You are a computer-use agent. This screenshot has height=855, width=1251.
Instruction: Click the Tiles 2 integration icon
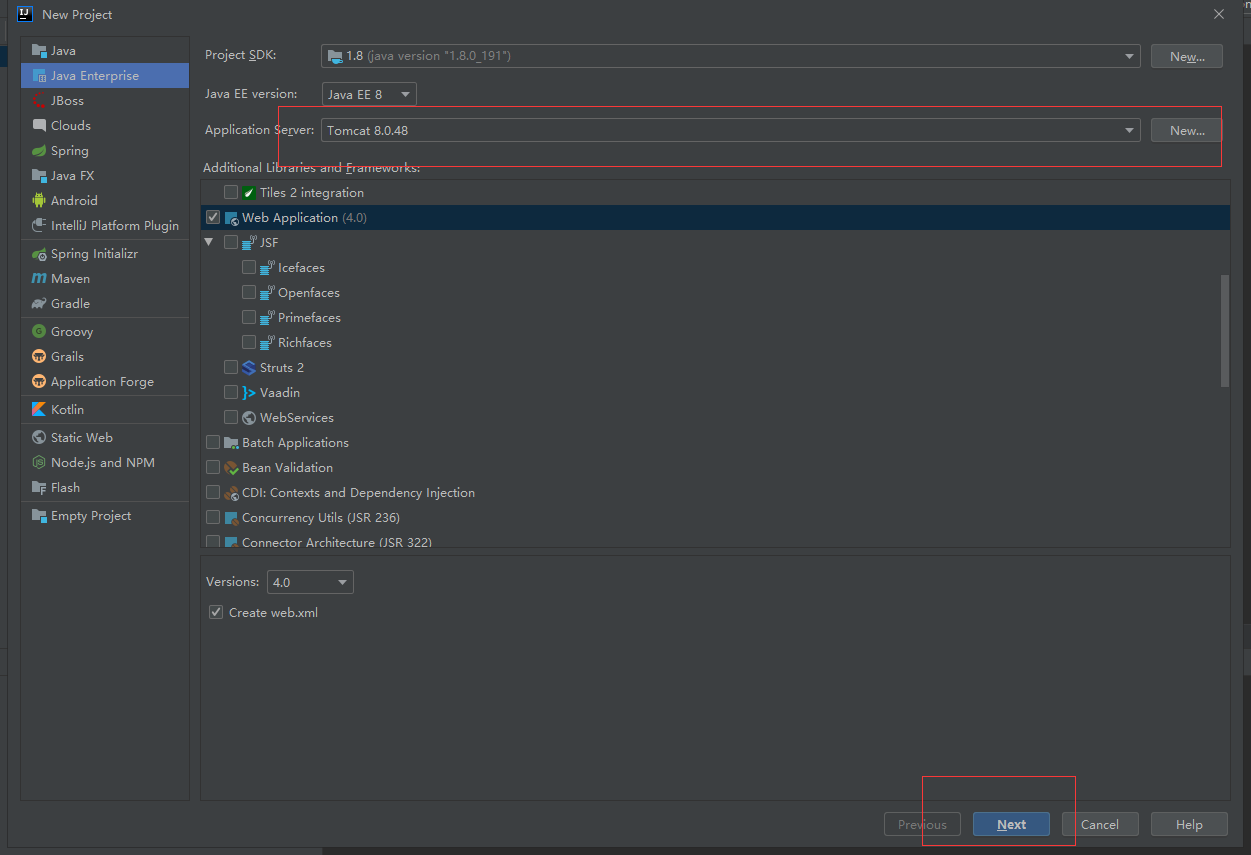[x=249, y=192]
